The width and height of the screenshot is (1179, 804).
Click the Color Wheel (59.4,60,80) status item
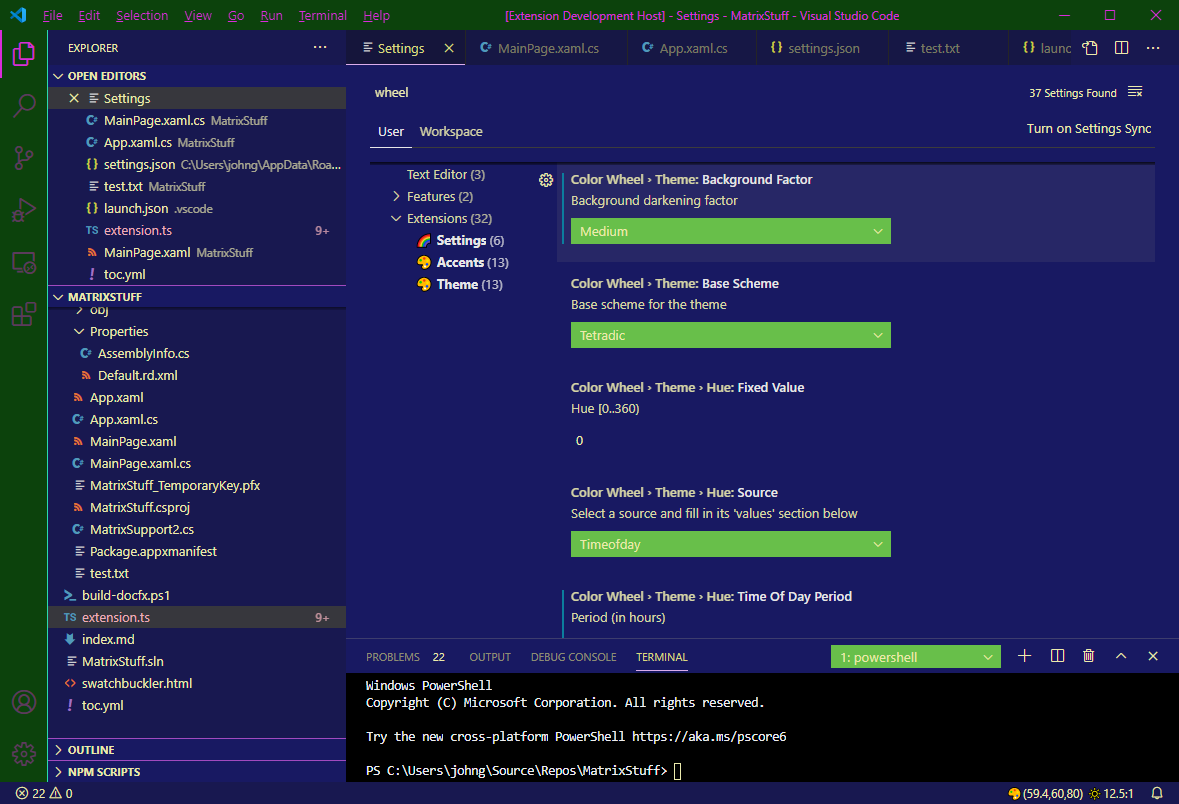(x=1045, y=793)
